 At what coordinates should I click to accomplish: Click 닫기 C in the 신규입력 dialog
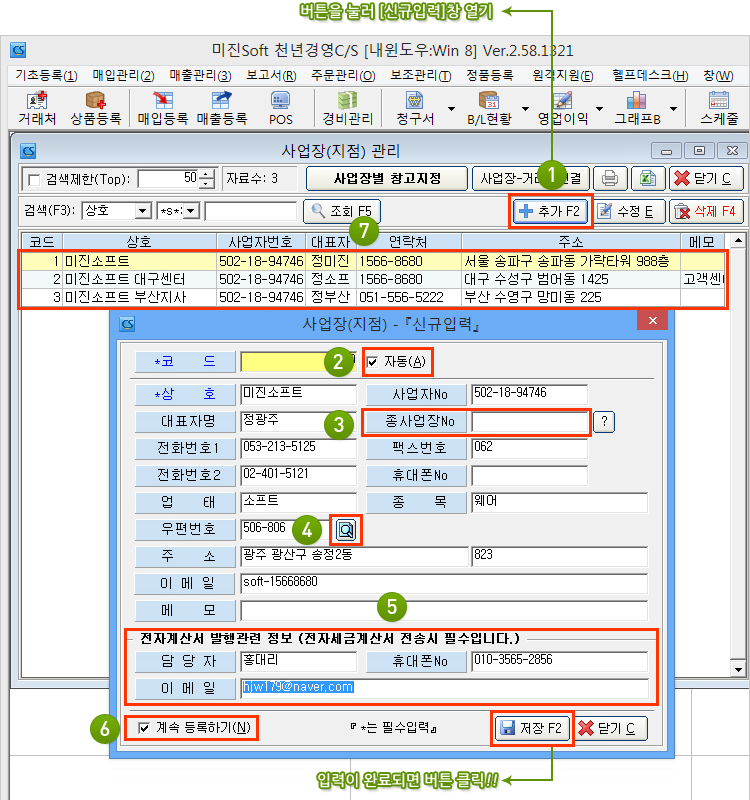(611, 728)
